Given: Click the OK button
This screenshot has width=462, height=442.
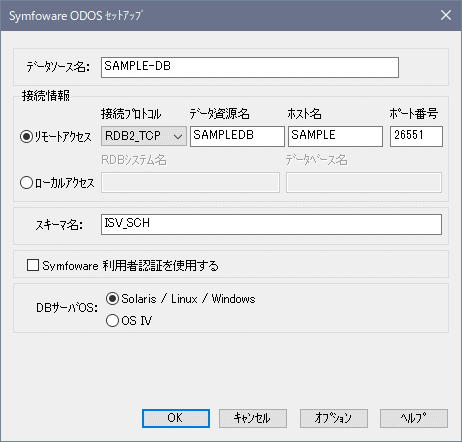Looking at the screenshot, I should (x=176, y=418).
